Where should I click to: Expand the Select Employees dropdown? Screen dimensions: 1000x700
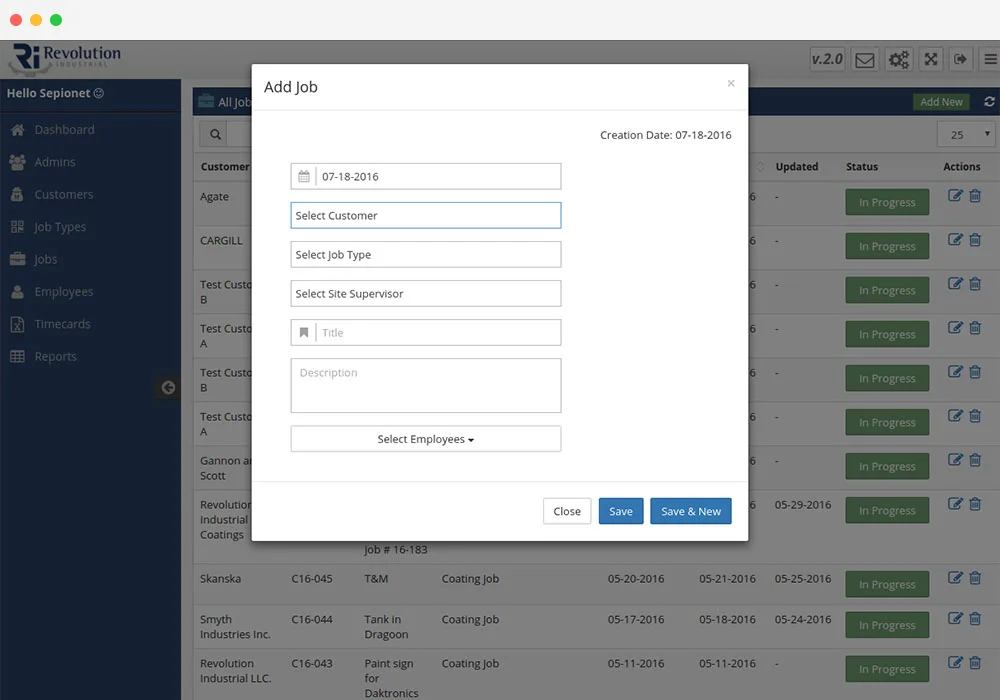point(425,438)
